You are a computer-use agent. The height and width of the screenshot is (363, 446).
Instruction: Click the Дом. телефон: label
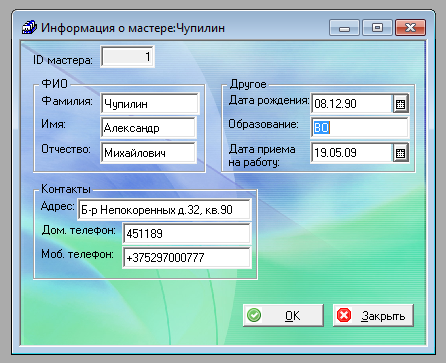[x=79, y=230]
